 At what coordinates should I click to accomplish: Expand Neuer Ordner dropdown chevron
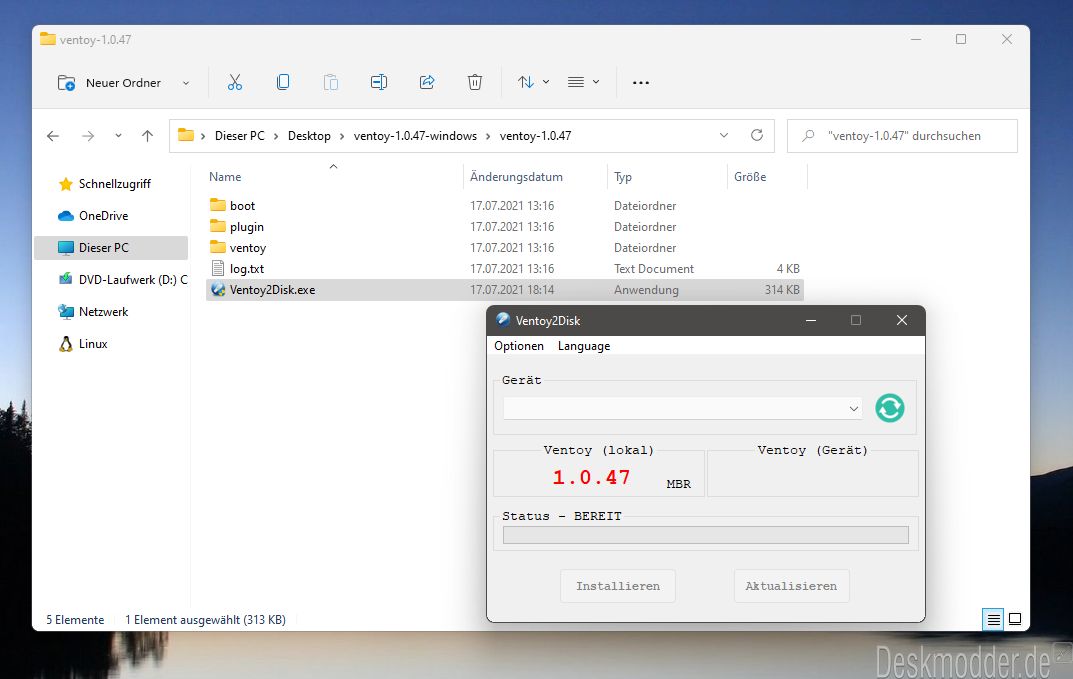pos(185,83)
